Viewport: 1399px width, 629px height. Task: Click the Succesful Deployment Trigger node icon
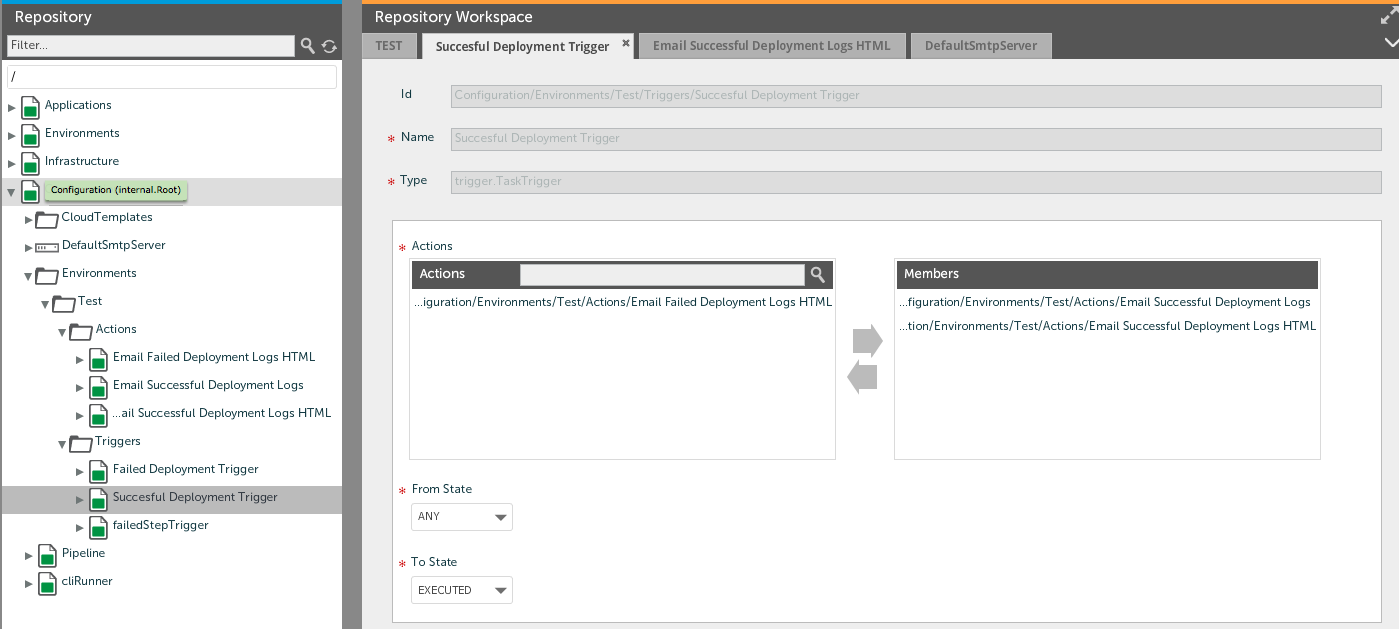[x=98, y=498]
